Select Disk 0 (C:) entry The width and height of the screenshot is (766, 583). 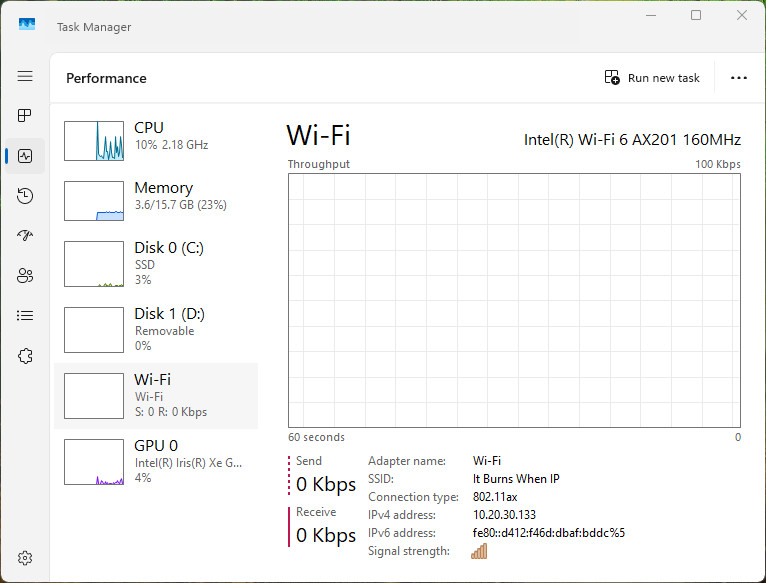point(156,264)
